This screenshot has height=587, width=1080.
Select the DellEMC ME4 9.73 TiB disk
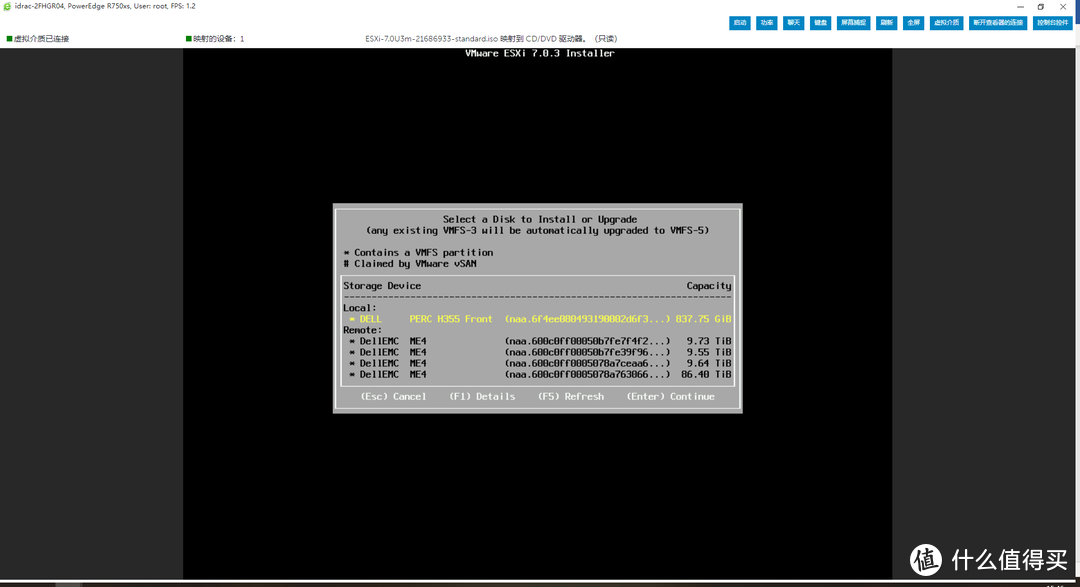[537, 341]
